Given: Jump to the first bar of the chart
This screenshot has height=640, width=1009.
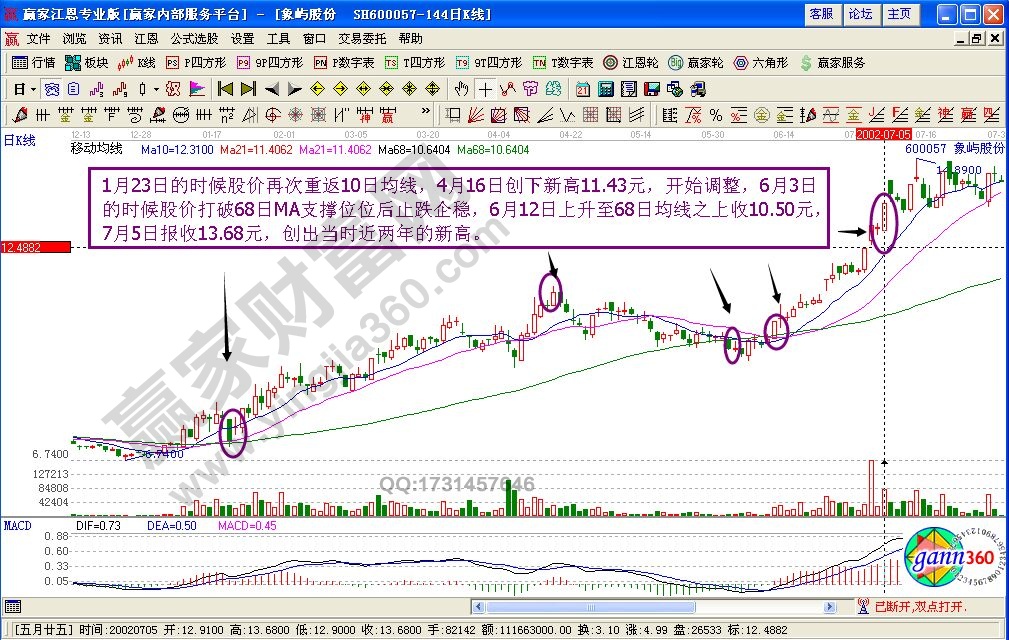Looking at the screenshot, I should pos(225,88).
